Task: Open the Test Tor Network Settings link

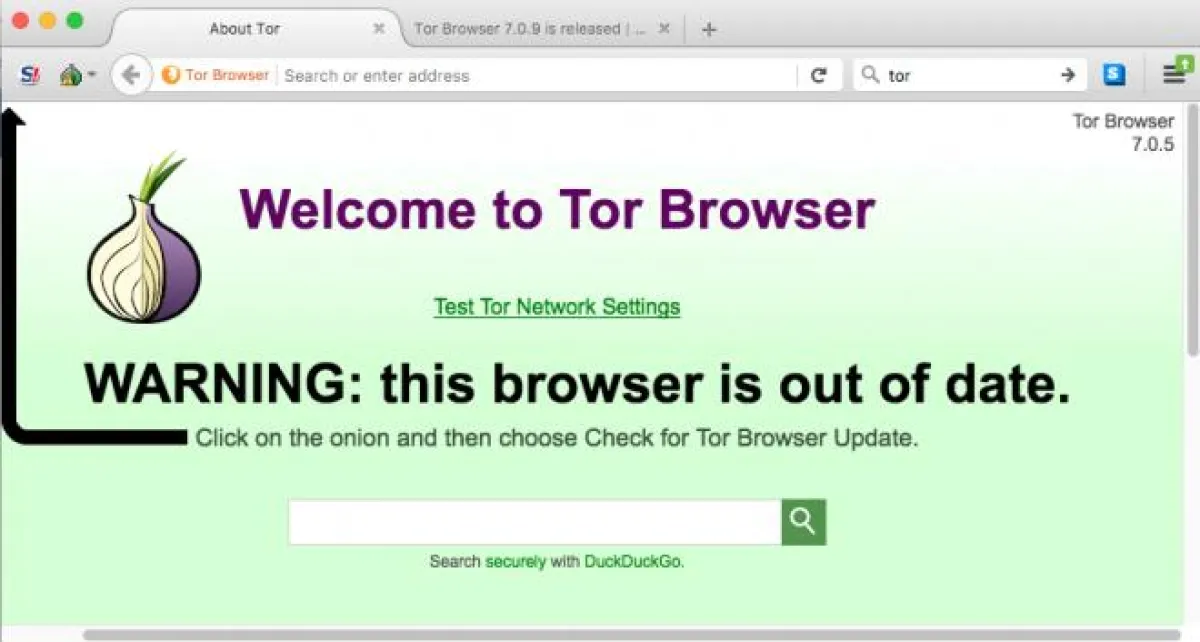Action: pyautogui.click(x=557, y=307)
